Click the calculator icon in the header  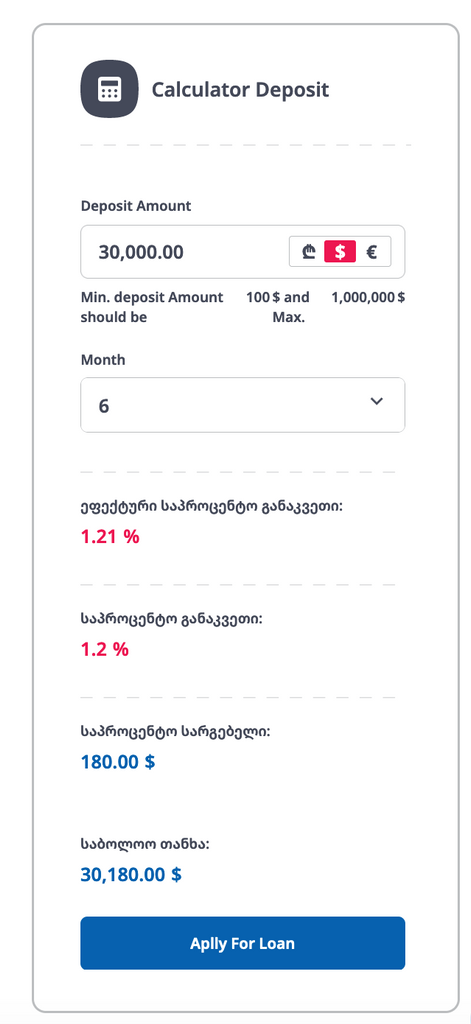109,89
